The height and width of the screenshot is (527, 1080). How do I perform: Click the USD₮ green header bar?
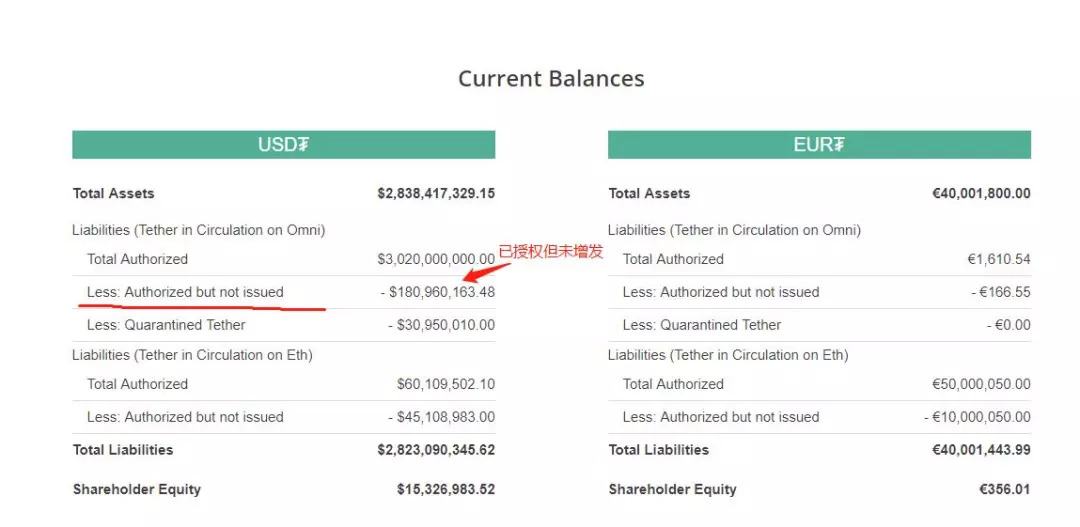tap(284, 145)
